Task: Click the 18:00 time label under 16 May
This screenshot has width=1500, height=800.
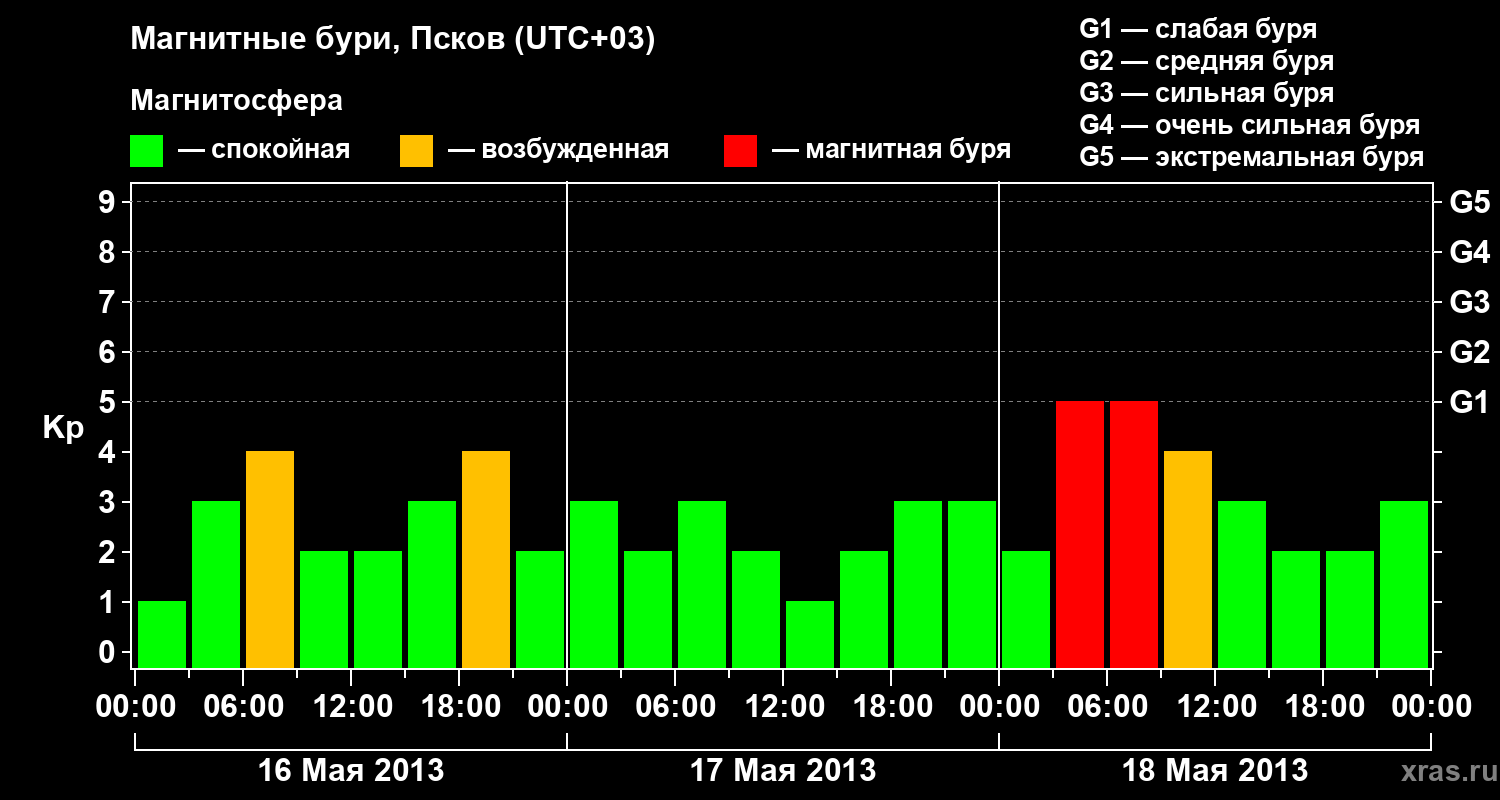Action: [x=459, y=707]
